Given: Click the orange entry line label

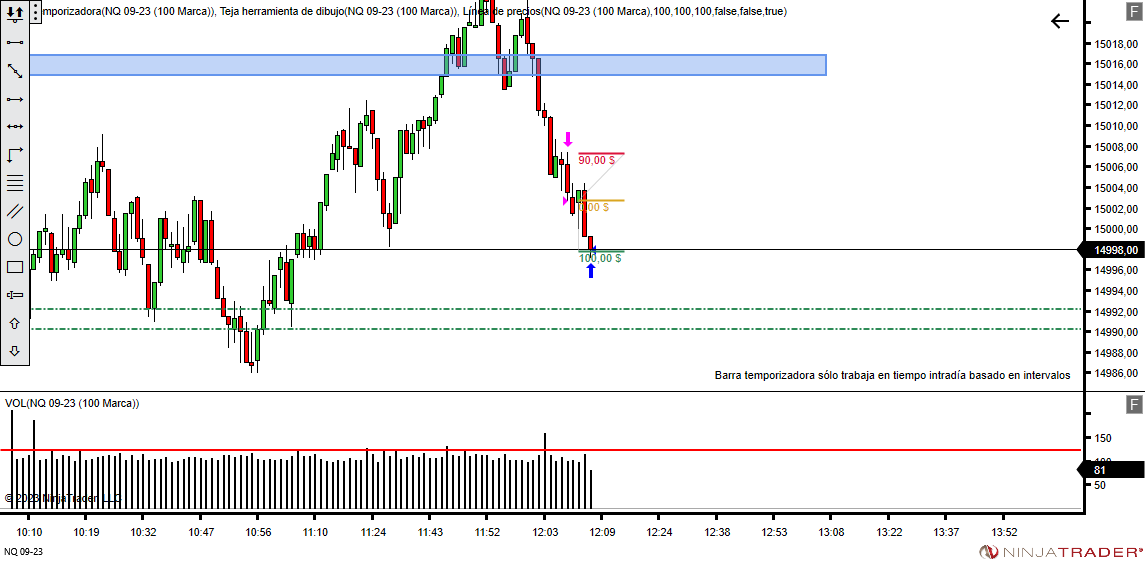Looking at the screenshot, I should point(596,207).
